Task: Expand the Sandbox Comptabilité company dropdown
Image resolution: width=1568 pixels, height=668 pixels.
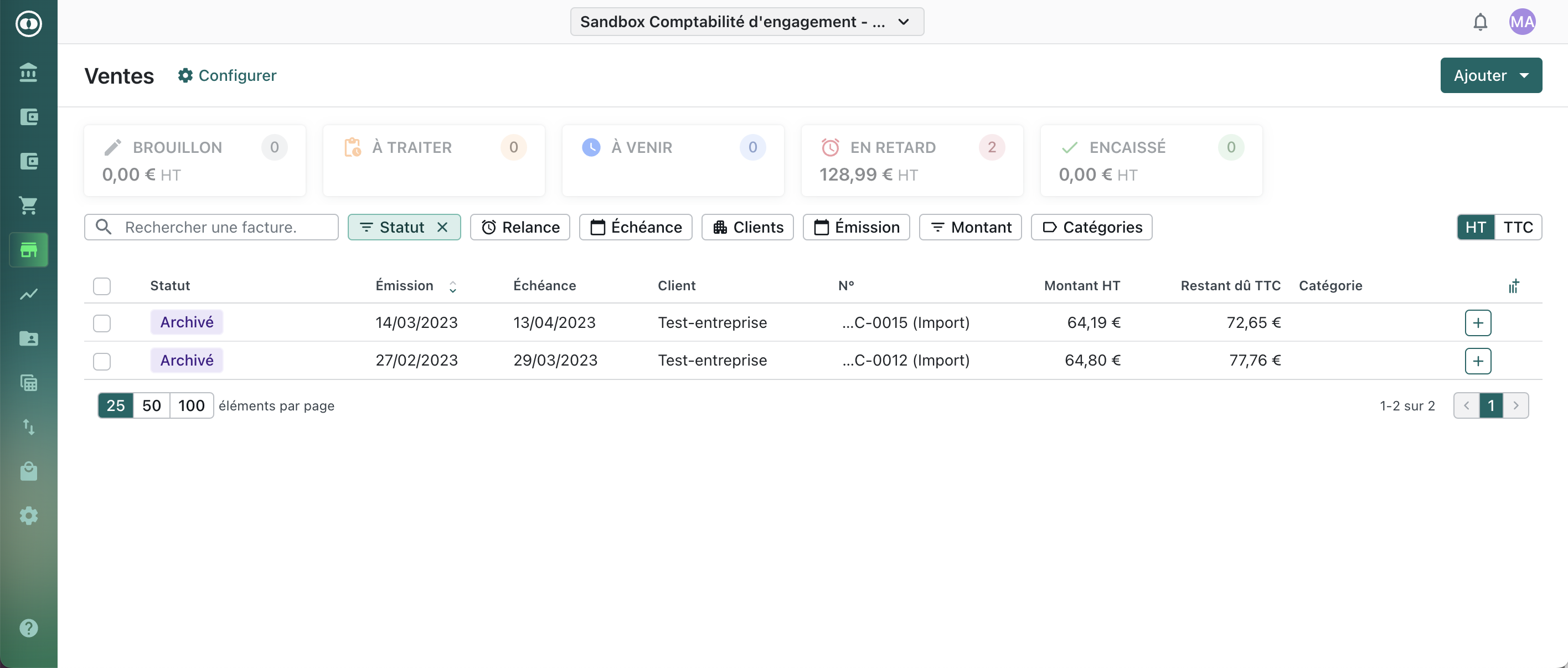Action: pos(746,22)
